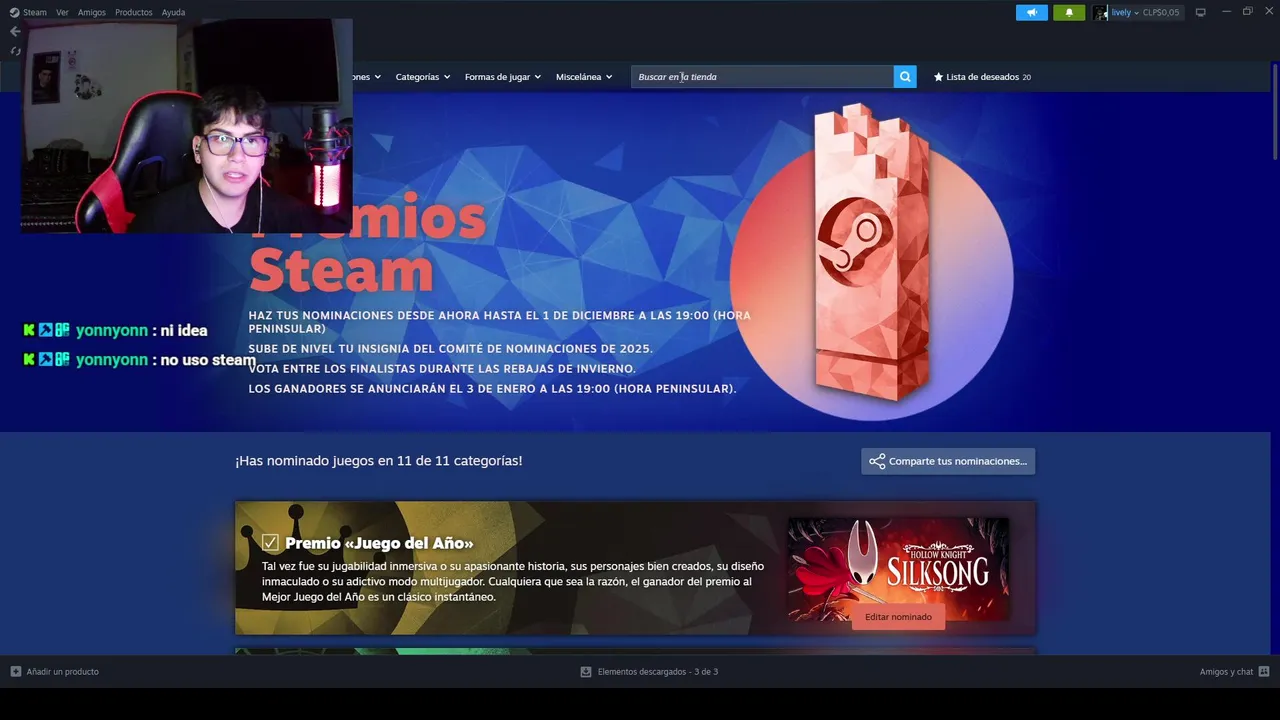Screen dimensions: 1280x720
Task: Open the Ayuda menu
Action: [x=174, y=12]
